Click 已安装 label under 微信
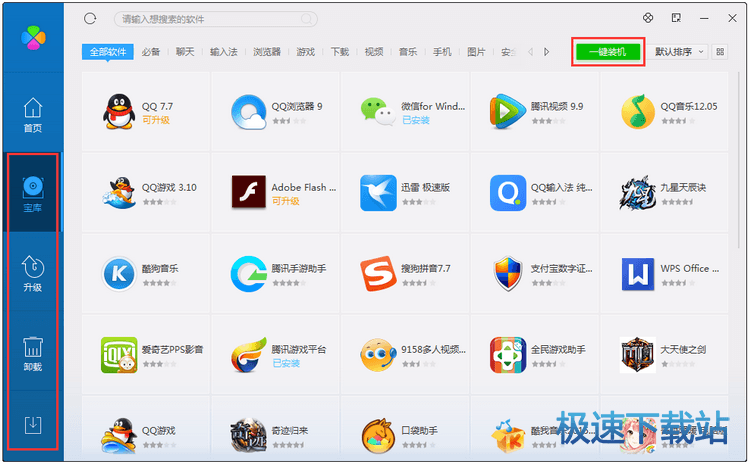 [x=416, y=120]
